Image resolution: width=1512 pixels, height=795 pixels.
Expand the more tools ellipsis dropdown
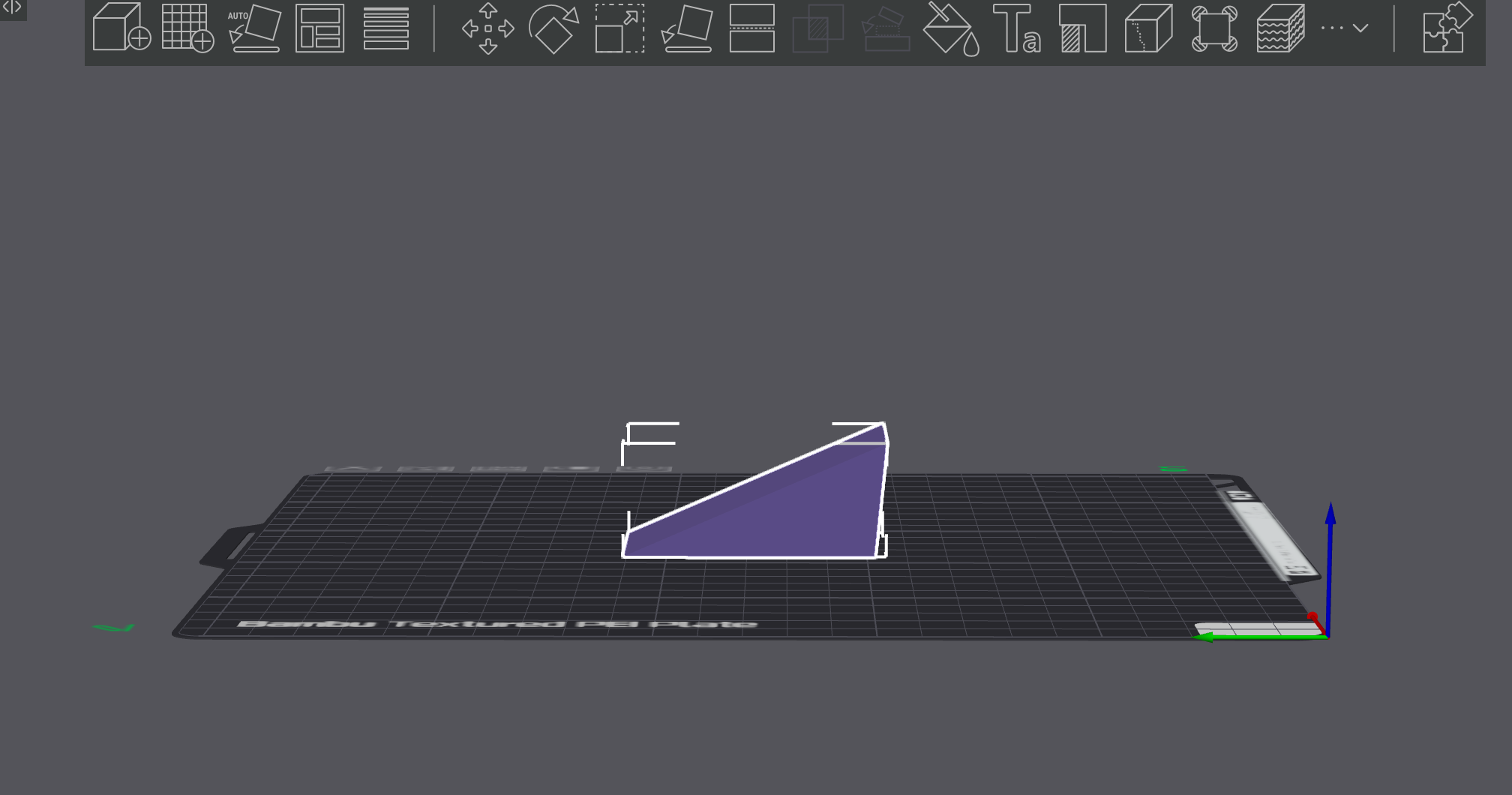(1345, 28)
